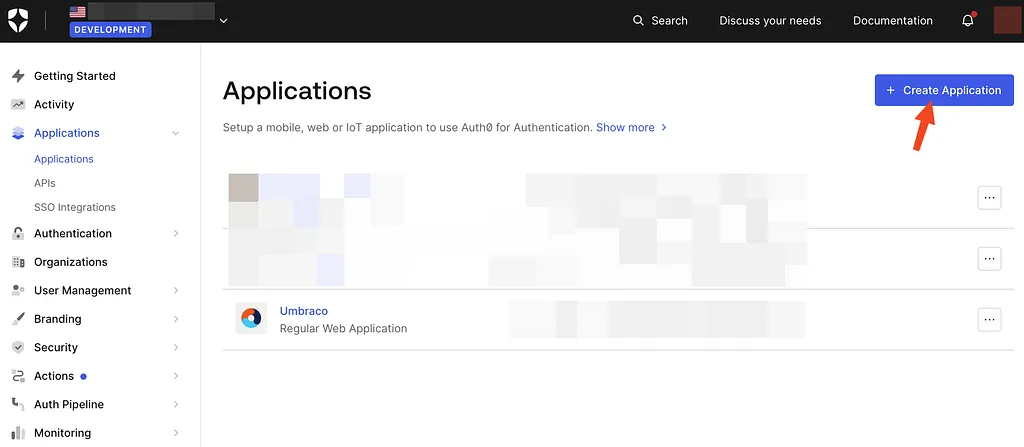This screenshot has width=1024, height=447.
Task: Open notifications bell icon
Action: coord(968,20)
